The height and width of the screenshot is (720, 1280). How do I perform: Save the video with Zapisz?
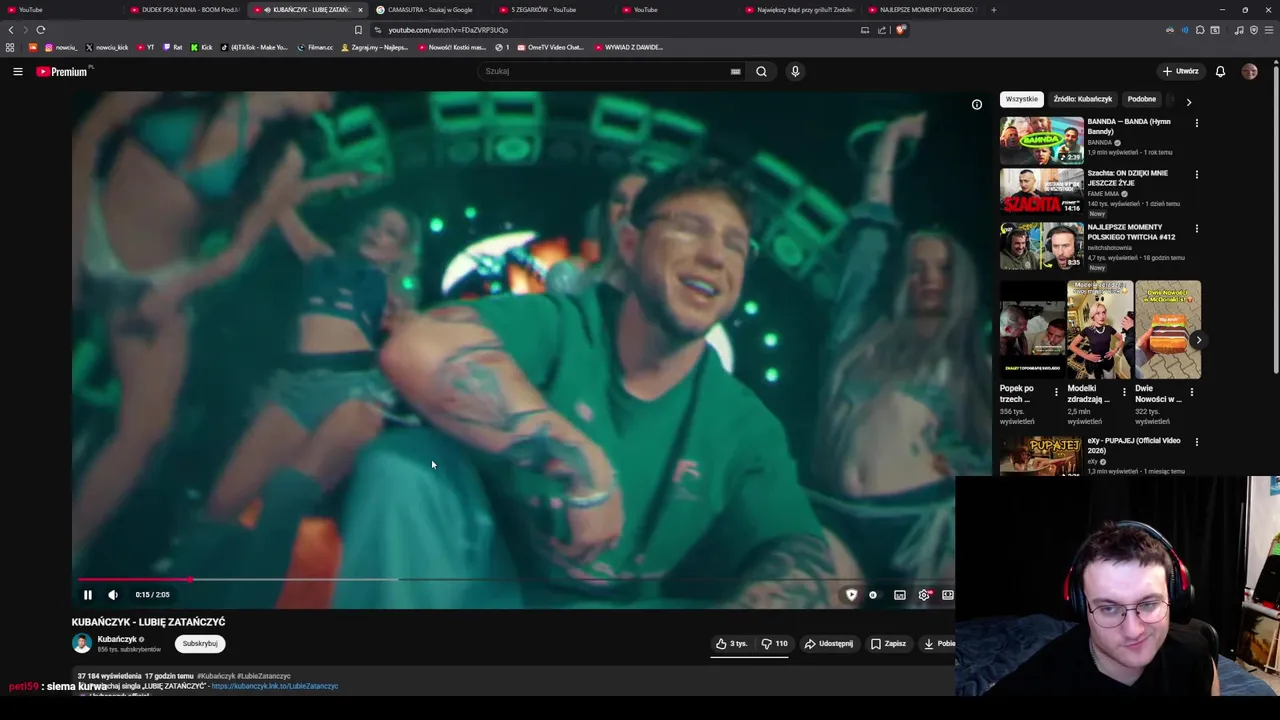(888, 644)
